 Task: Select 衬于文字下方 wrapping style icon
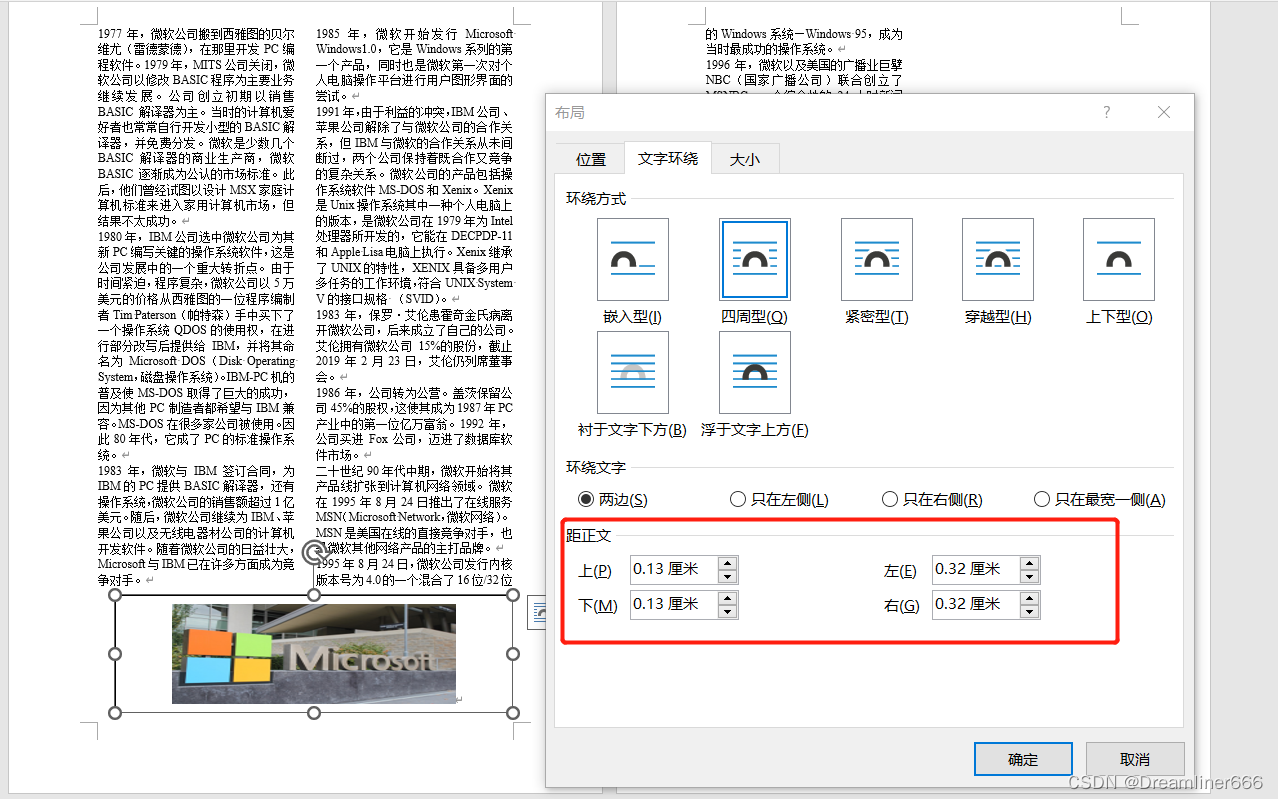pyautogui.click(x=633, y=373)
